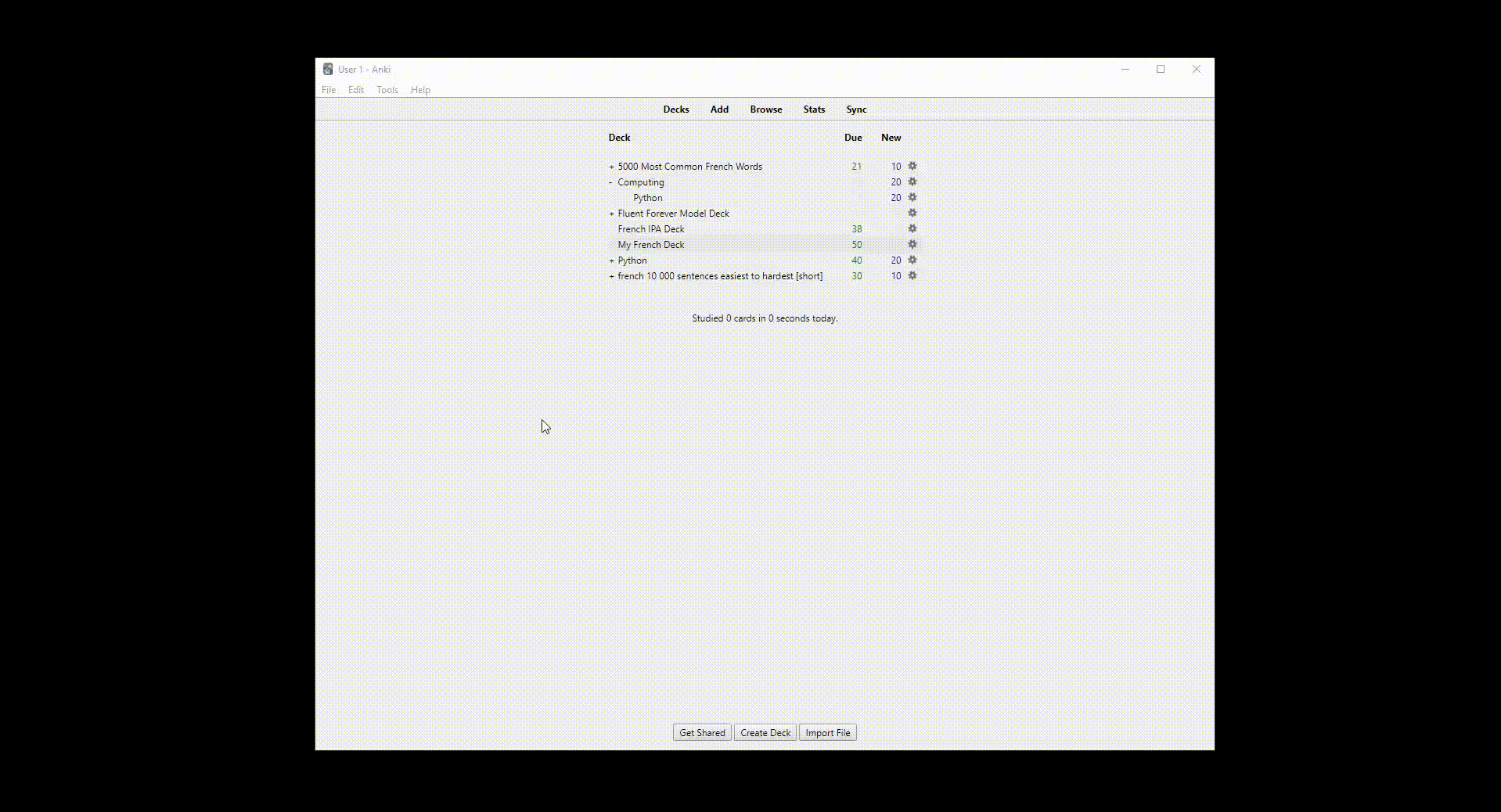Collapse the Computing deck tree
The width and height of the screenshot is (1501, 812).
point(611,182)
